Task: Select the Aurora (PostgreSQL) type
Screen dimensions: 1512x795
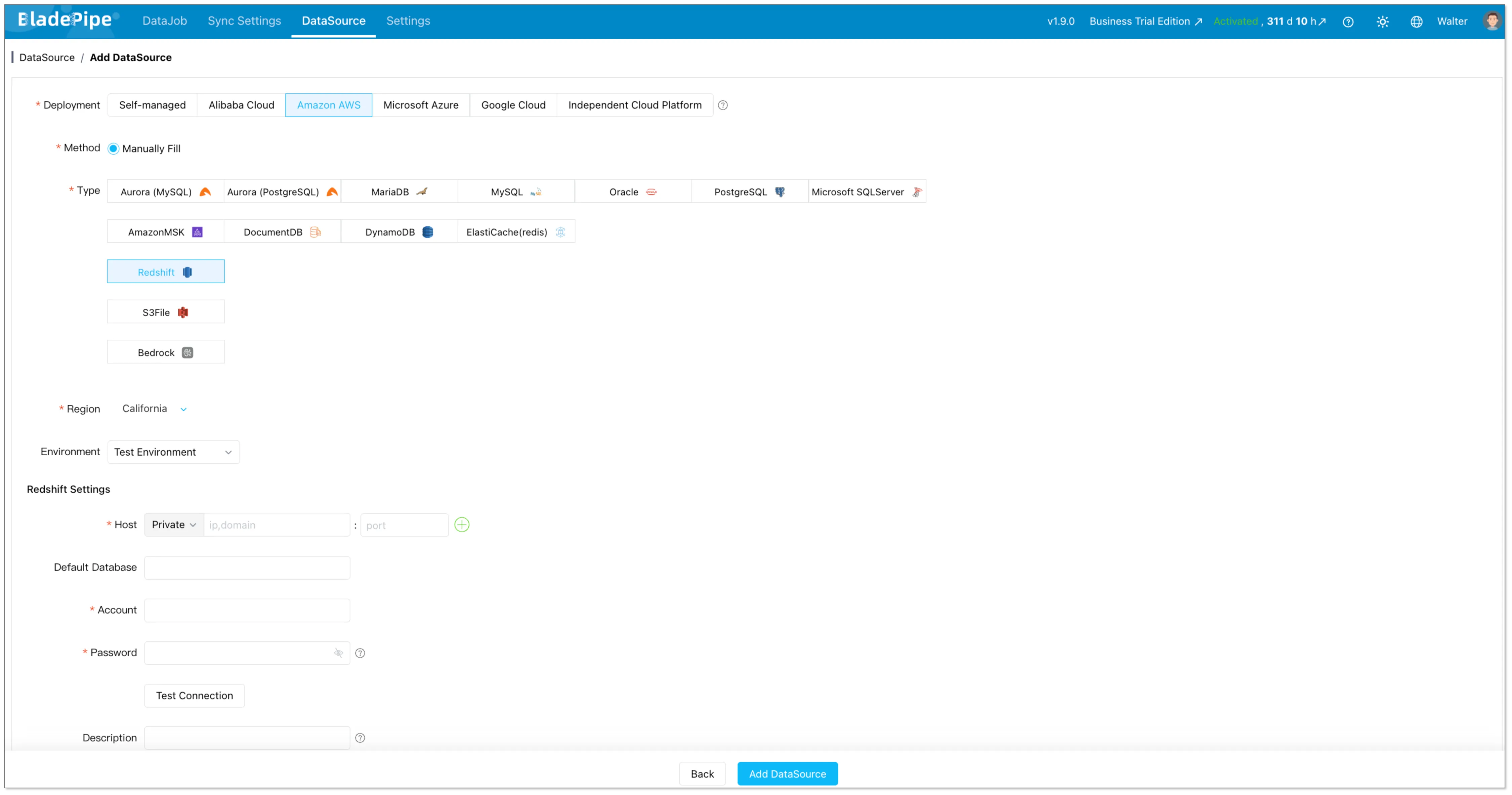Action: [x=282, y=192]
